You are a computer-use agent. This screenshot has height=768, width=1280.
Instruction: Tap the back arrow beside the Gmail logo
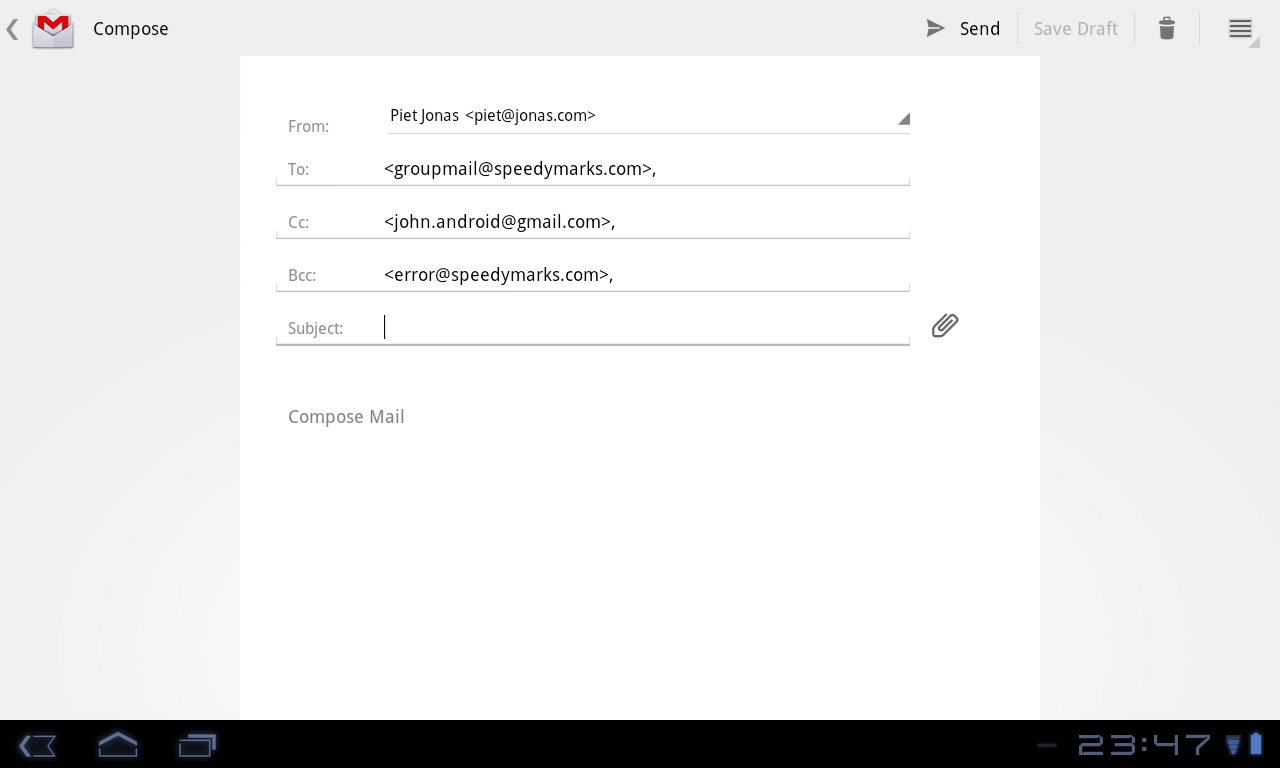[12, 28]
